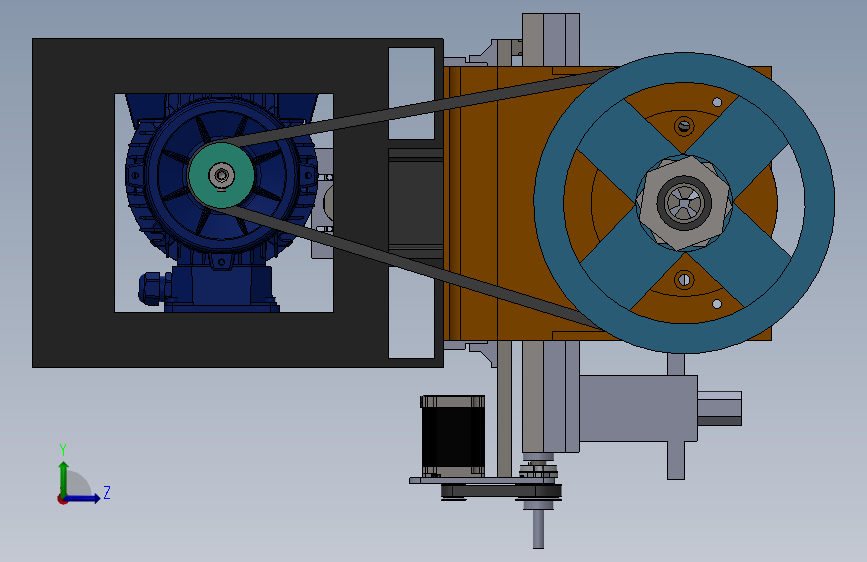Click the green Y axis of the triad

click(64, 479)
